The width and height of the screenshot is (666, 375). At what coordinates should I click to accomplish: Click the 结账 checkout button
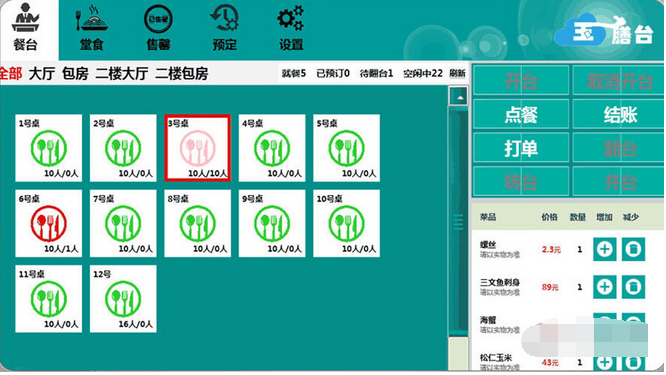click(619, 114)
